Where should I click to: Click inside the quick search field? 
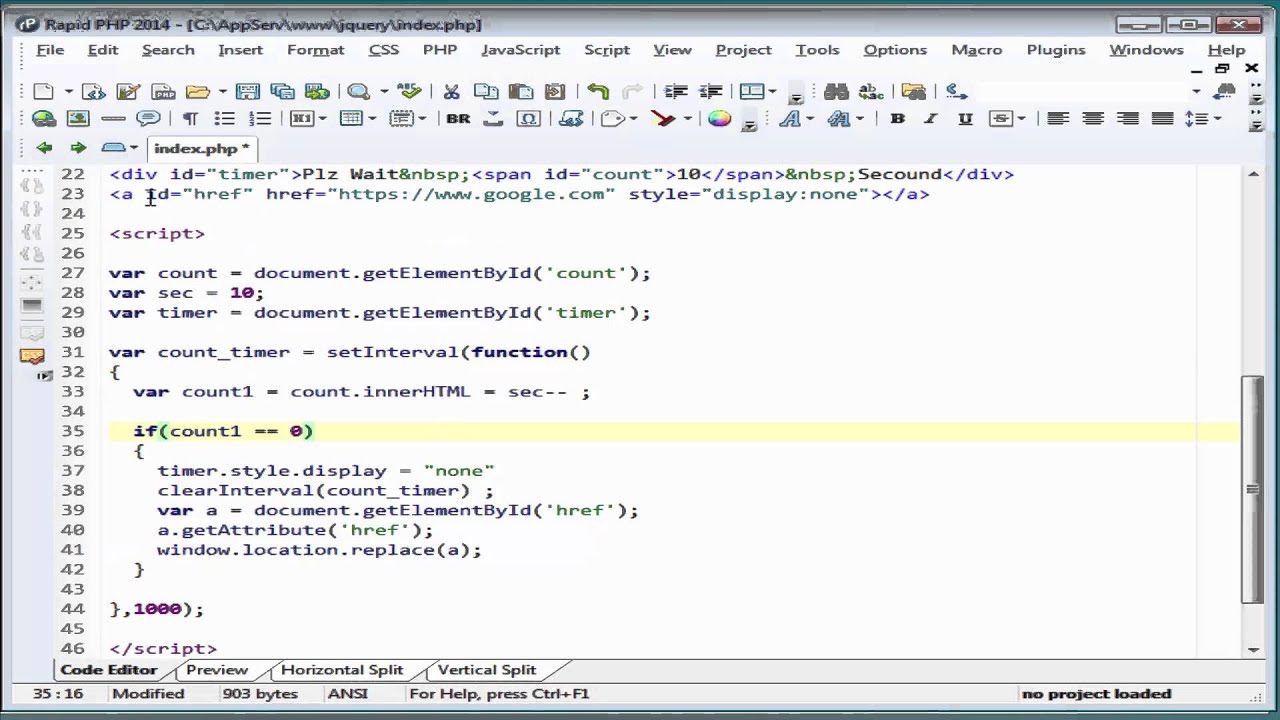point(1082,92)
